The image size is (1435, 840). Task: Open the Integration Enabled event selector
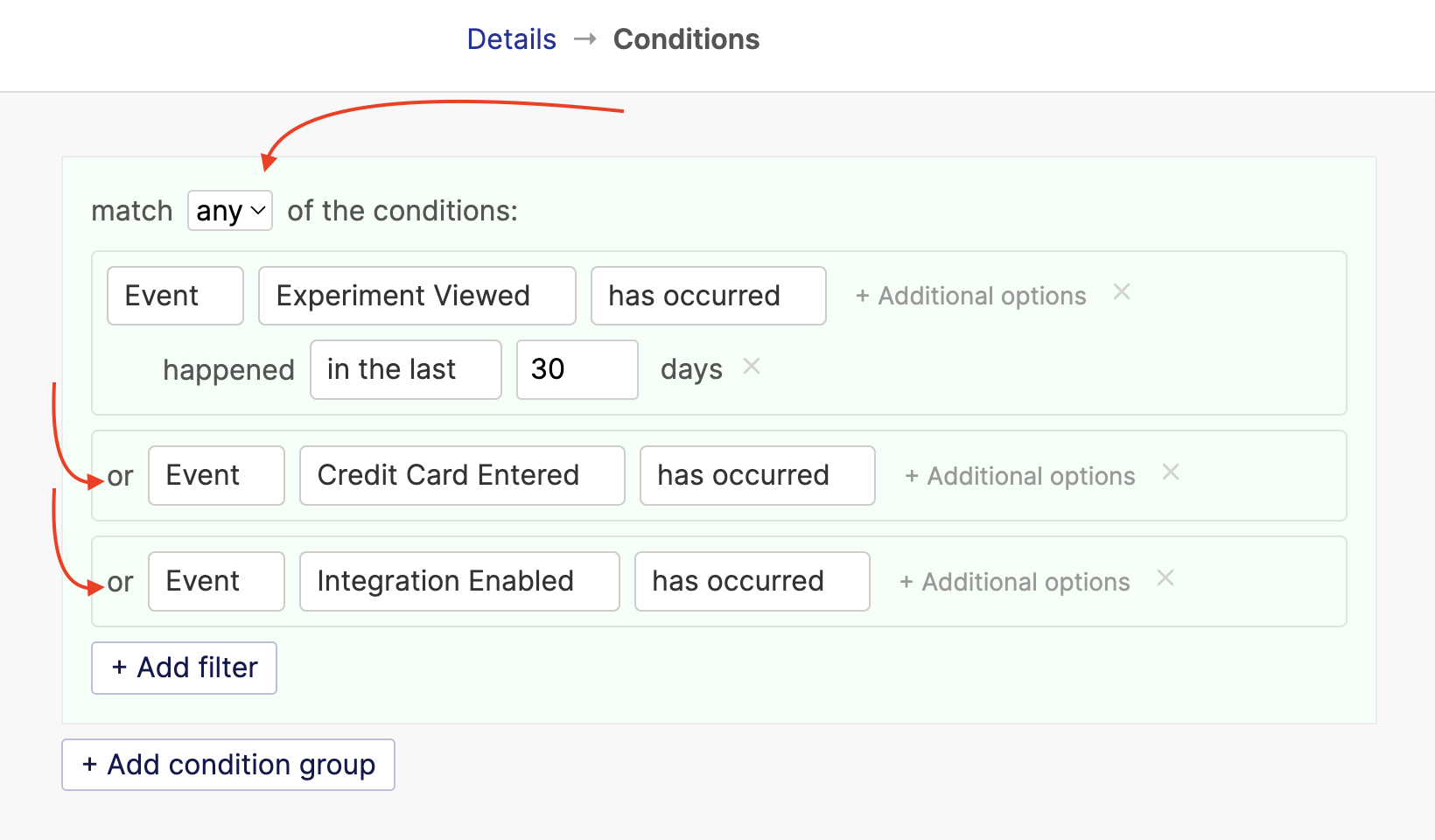[459, 581]
